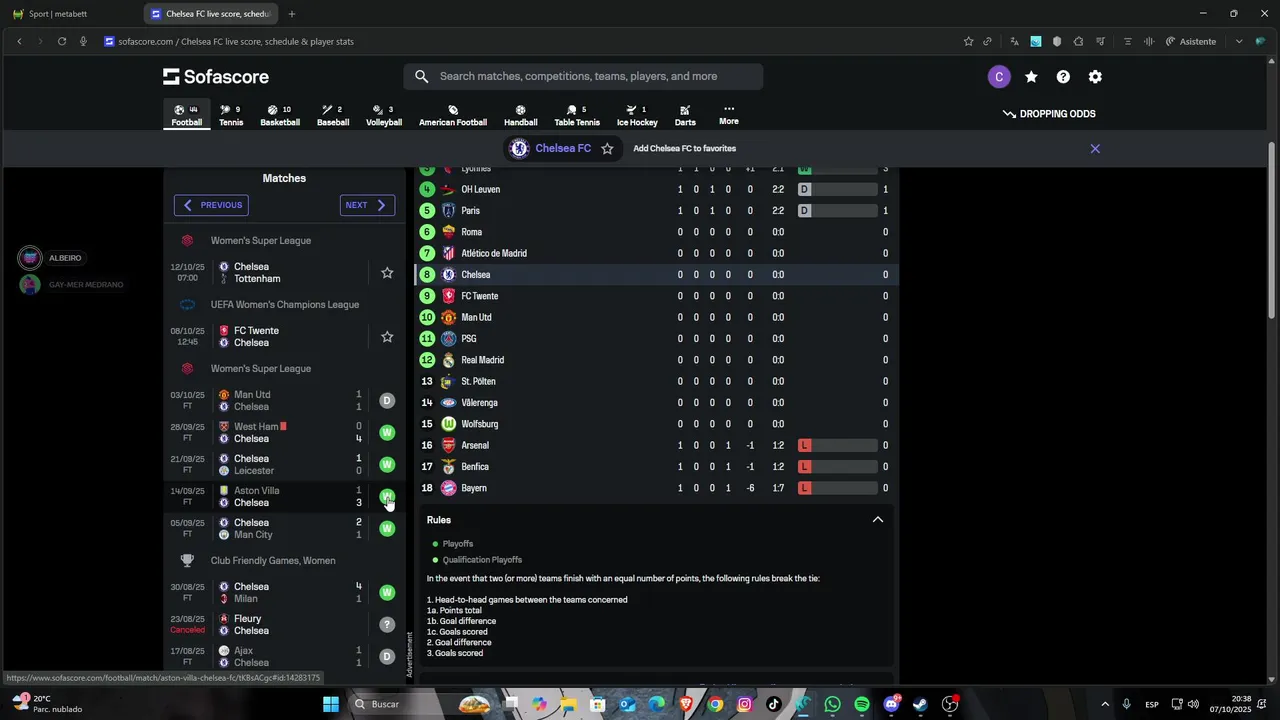Open Spotify from the taskbar
1280x720 pixels.
click(862, 704)
